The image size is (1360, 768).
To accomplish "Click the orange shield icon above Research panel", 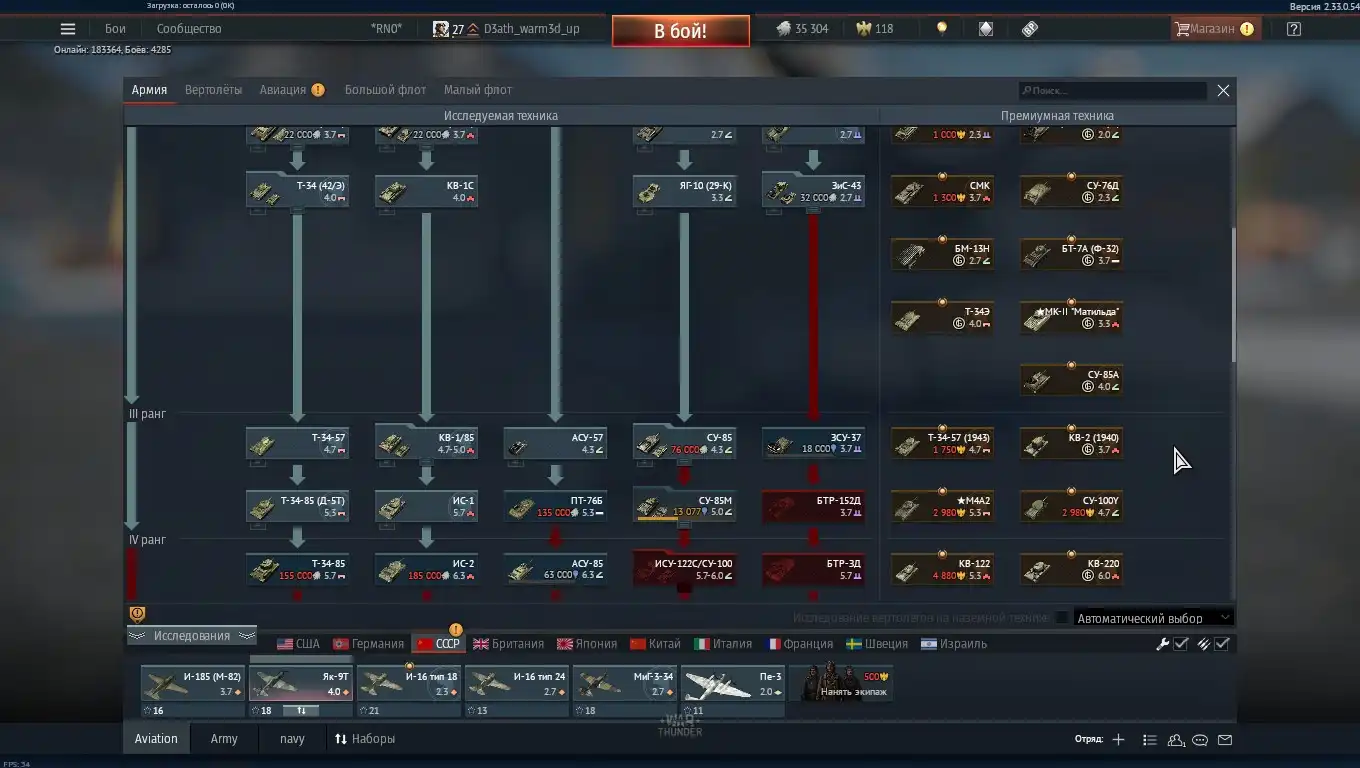I will pyautogui.click(x=138, y=614).
